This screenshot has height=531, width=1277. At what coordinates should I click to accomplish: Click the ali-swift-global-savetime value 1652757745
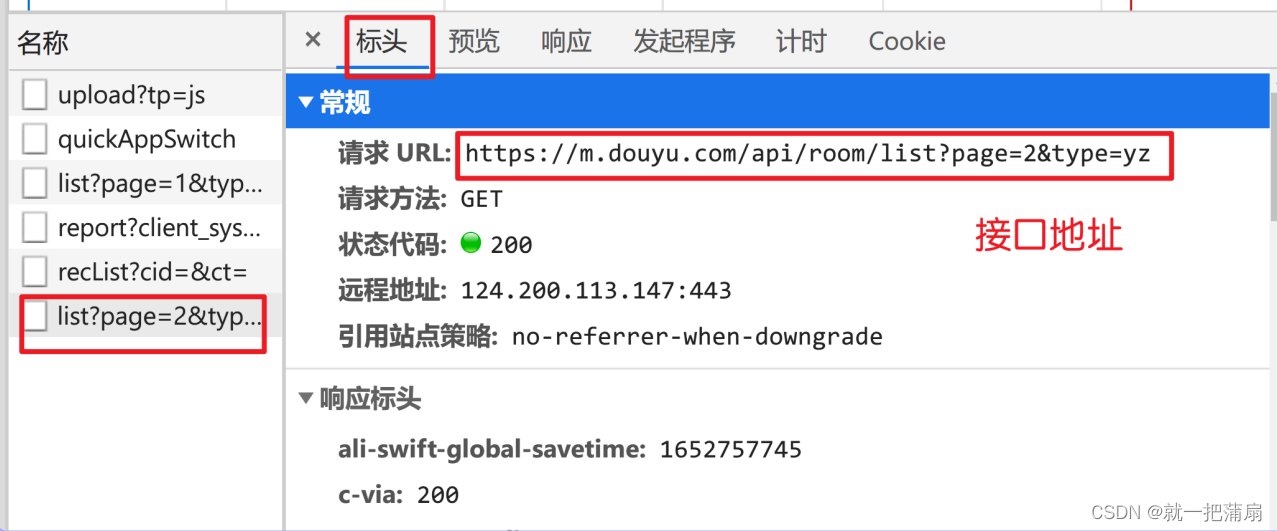[x=731, y=450]
